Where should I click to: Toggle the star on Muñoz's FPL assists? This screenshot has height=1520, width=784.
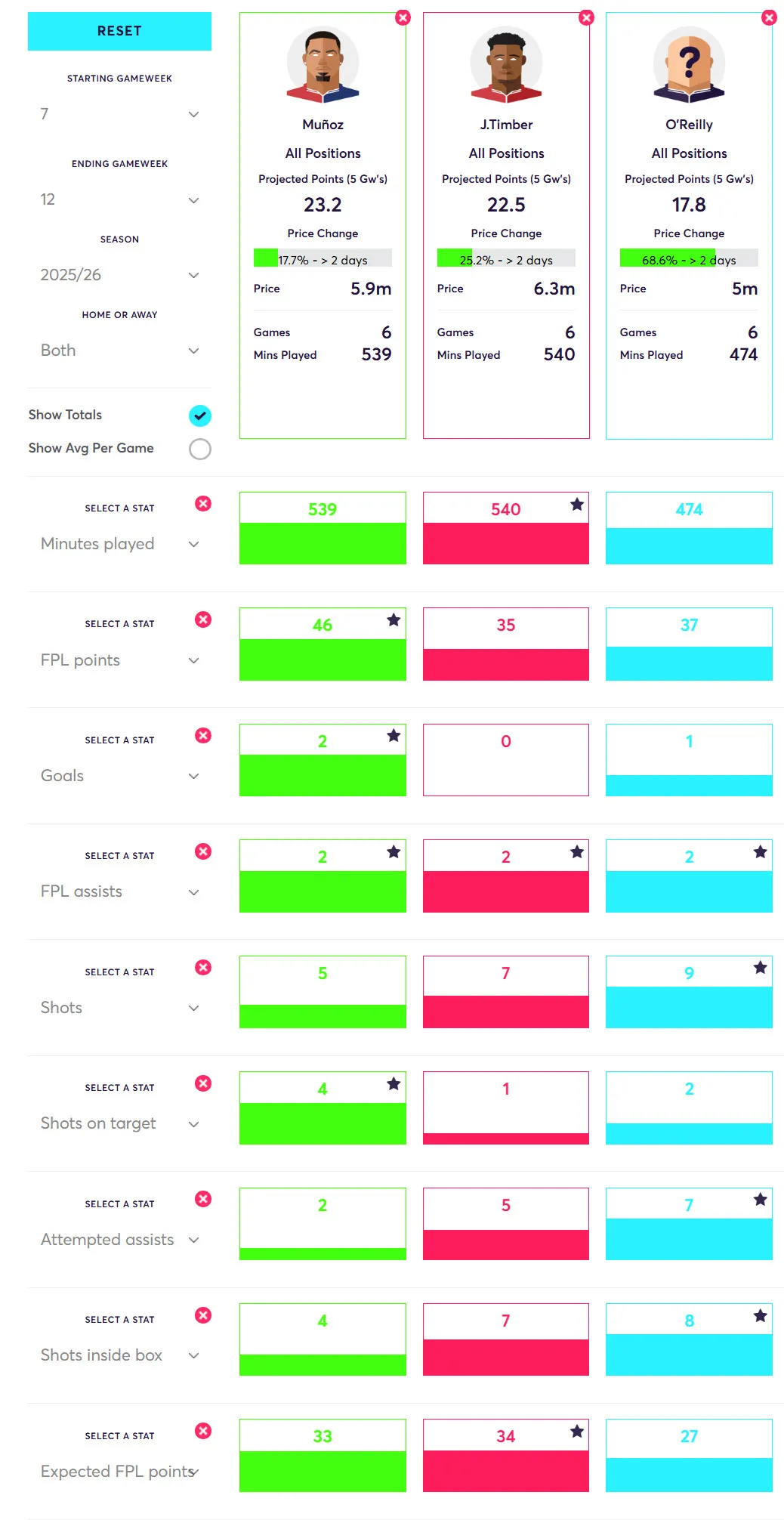[x=394, y=851]
